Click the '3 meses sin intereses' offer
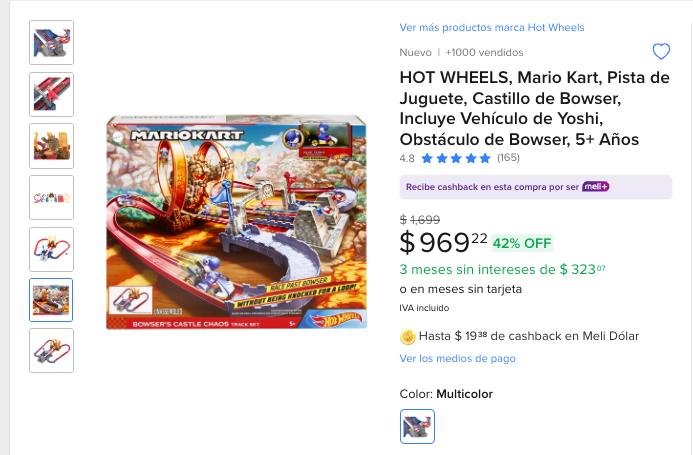Image resolution: width=693 pixels, height=455 pixels. click(502, 269)
